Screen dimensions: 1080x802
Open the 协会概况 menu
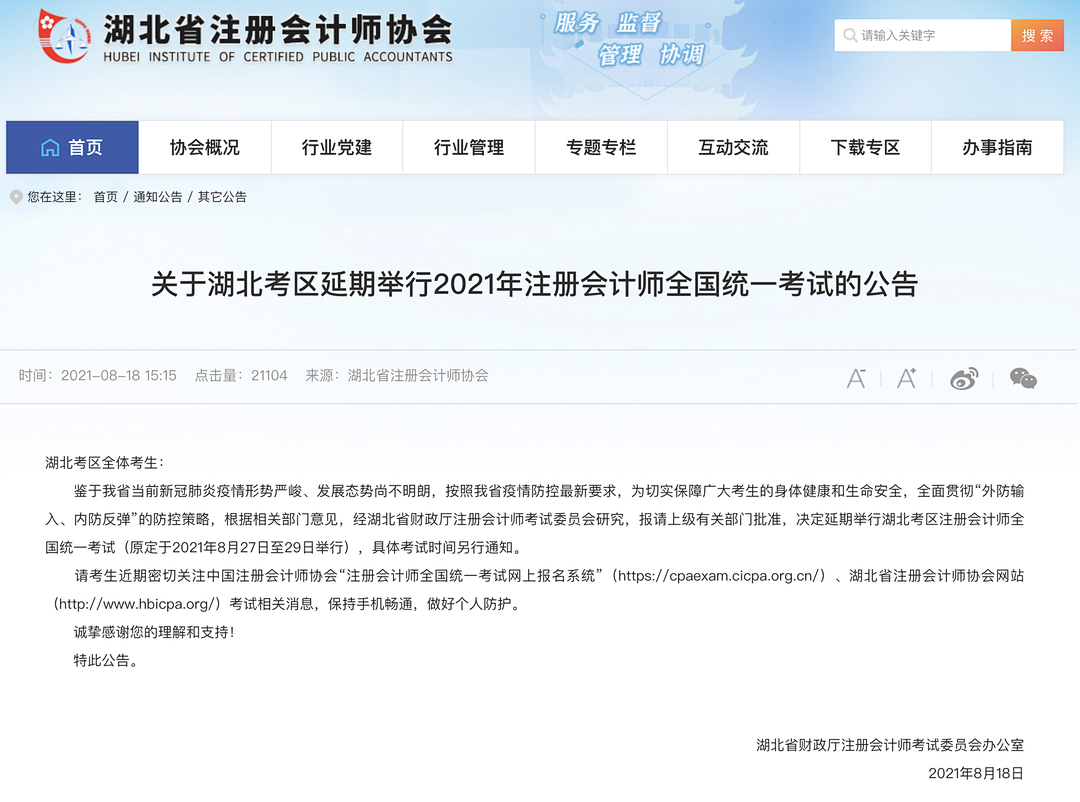[205, 147]
